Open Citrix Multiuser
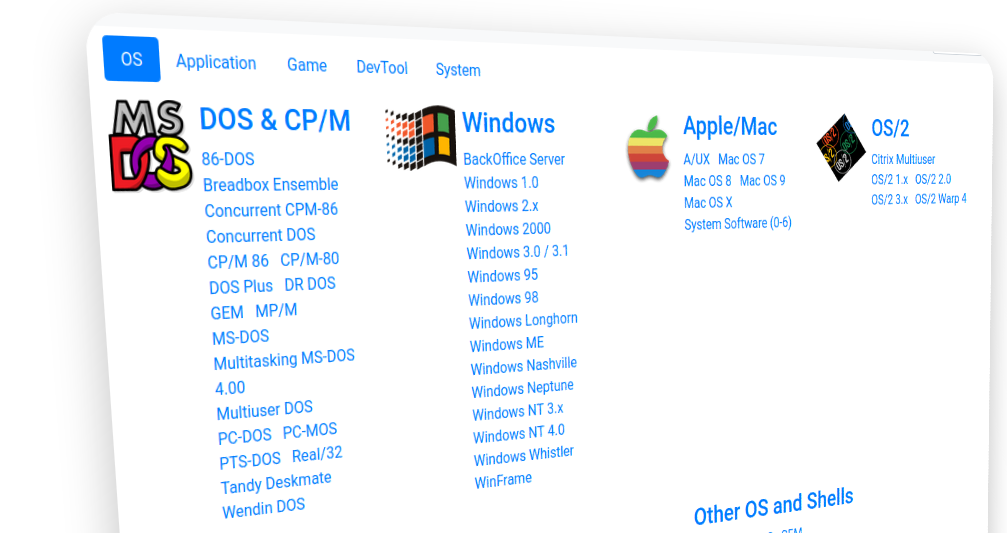The image size is (1007, 533). pos(903,159)
